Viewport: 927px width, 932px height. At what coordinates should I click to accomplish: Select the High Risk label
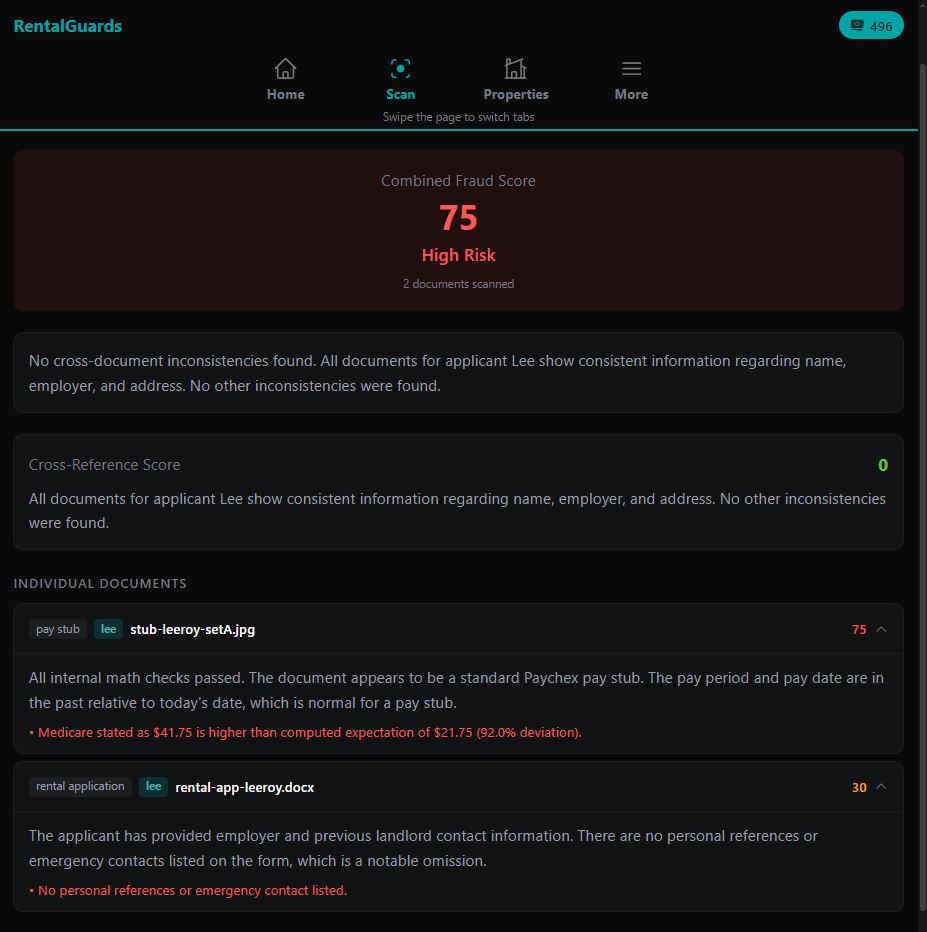point(458,255)
